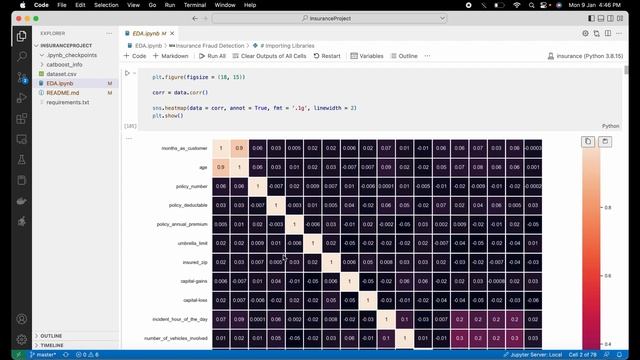Open editor more actions ellipsis
Viewport: 640px width, 360px height.
[x=619, y=33]
